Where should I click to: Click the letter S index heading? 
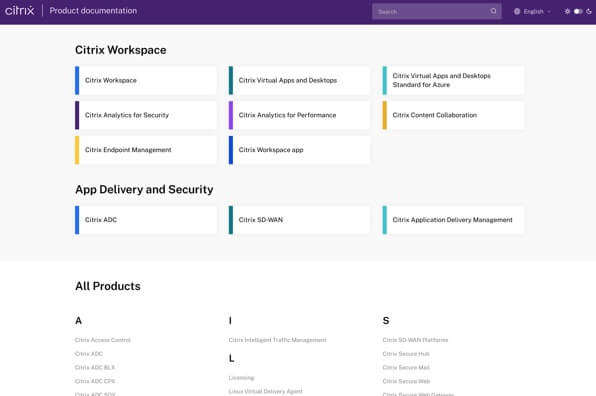pyautogui.click(x=386, y=321)
